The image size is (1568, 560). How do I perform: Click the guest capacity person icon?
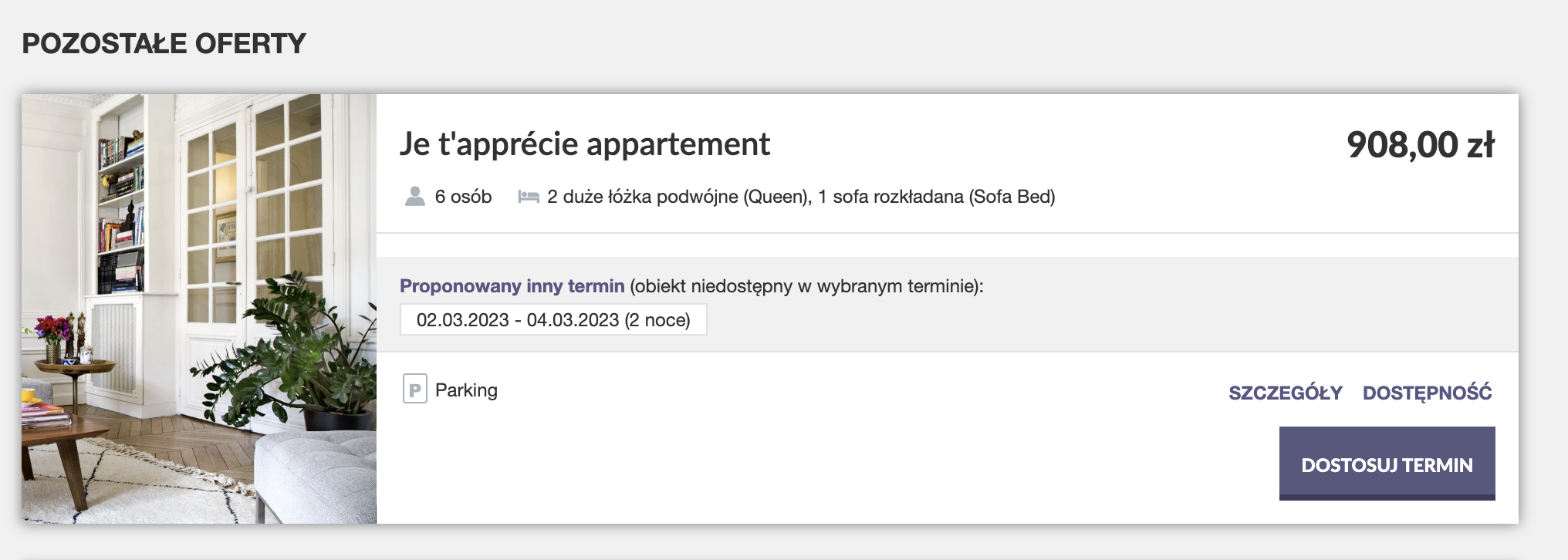pos(414,197)
